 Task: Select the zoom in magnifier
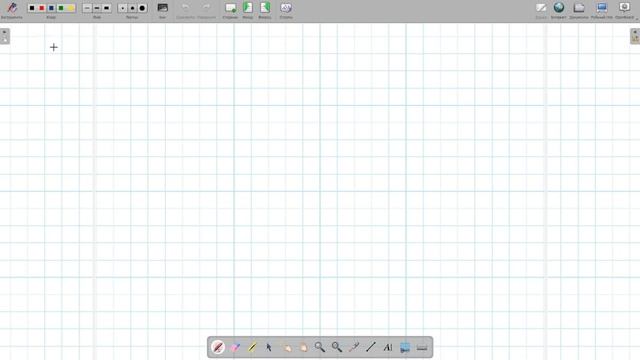(320, 347)
